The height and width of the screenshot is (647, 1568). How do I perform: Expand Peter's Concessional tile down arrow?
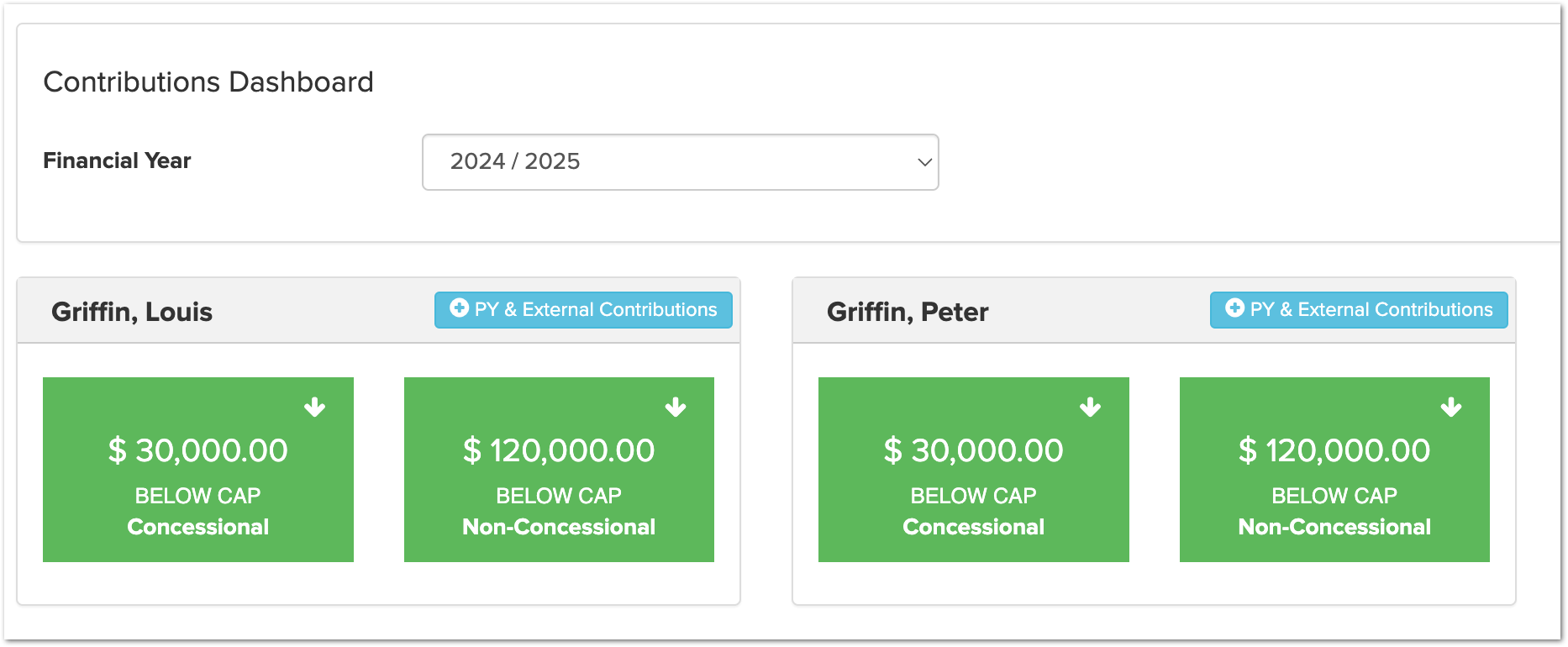[1091, 408]
